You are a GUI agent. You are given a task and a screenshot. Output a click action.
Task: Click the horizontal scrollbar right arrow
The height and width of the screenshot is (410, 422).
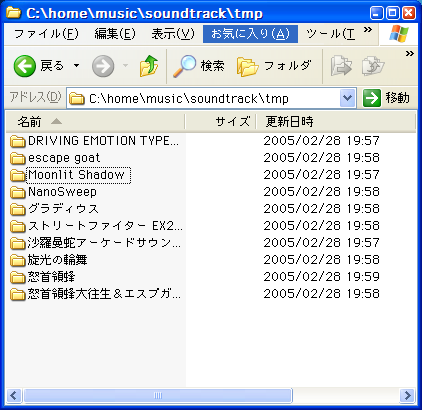point(407,396)
